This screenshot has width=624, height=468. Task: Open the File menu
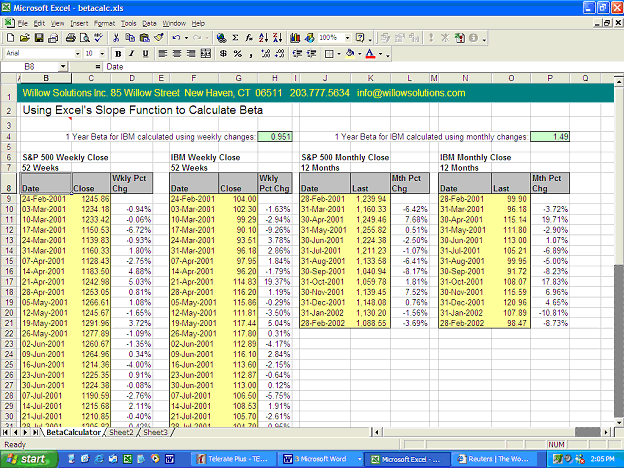(23, 23)
